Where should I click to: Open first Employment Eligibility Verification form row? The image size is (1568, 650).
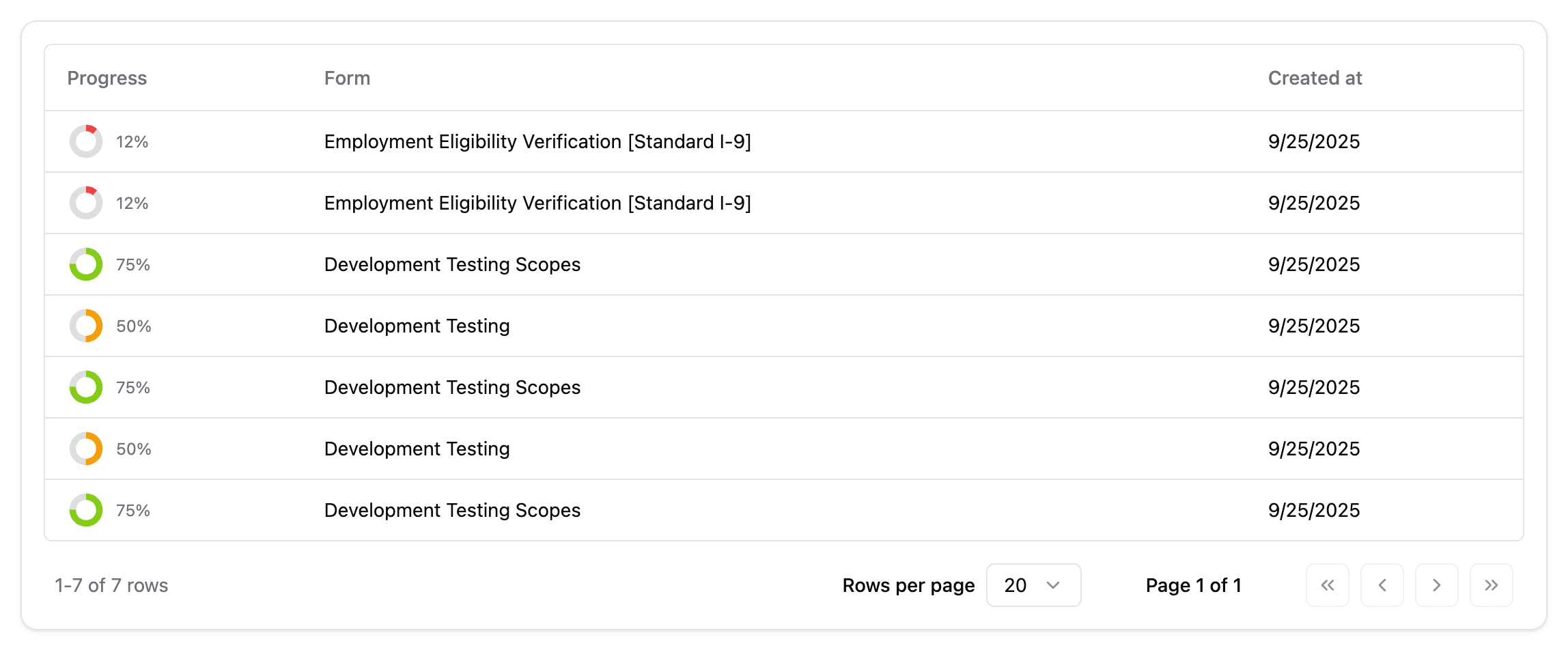point(537,141)
